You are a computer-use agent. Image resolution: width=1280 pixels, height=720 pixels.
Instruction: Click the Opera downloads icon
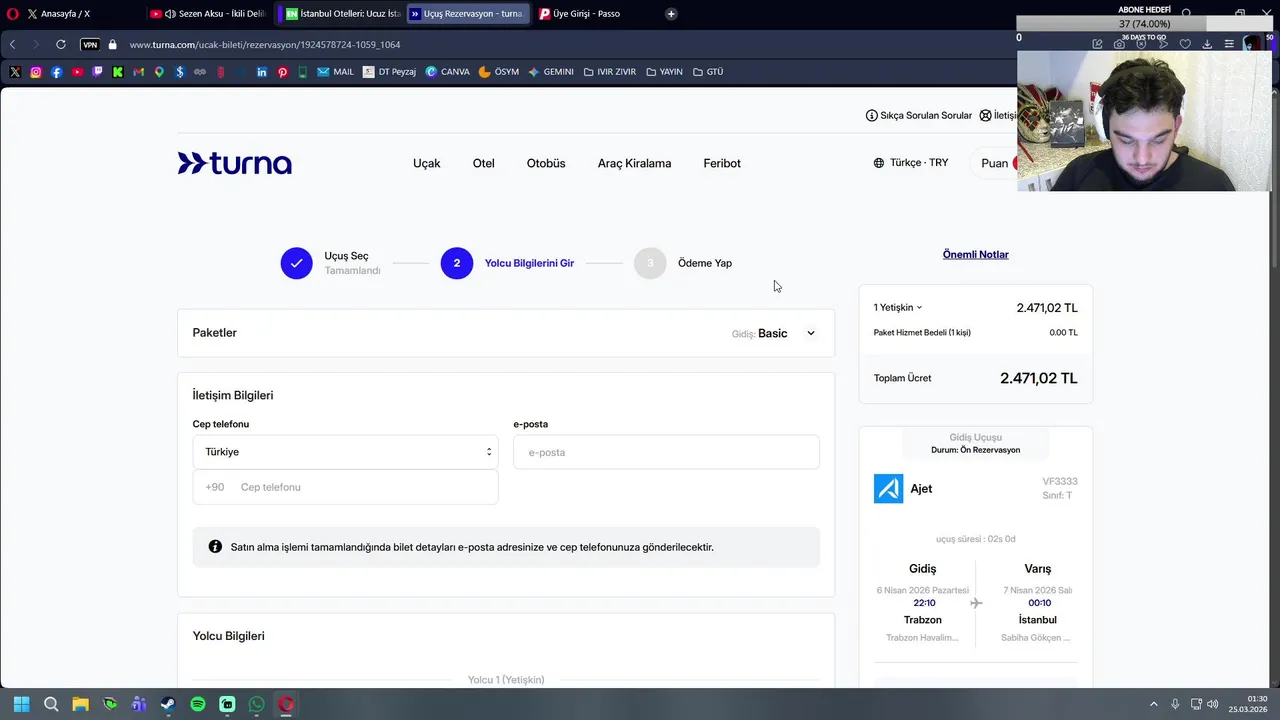click(x=1207, y=44)
